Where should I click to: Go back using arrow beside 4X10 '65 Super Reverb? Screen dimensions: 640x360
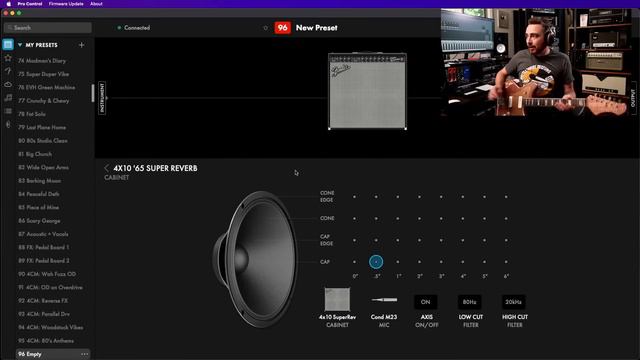[x=107, y=168]
